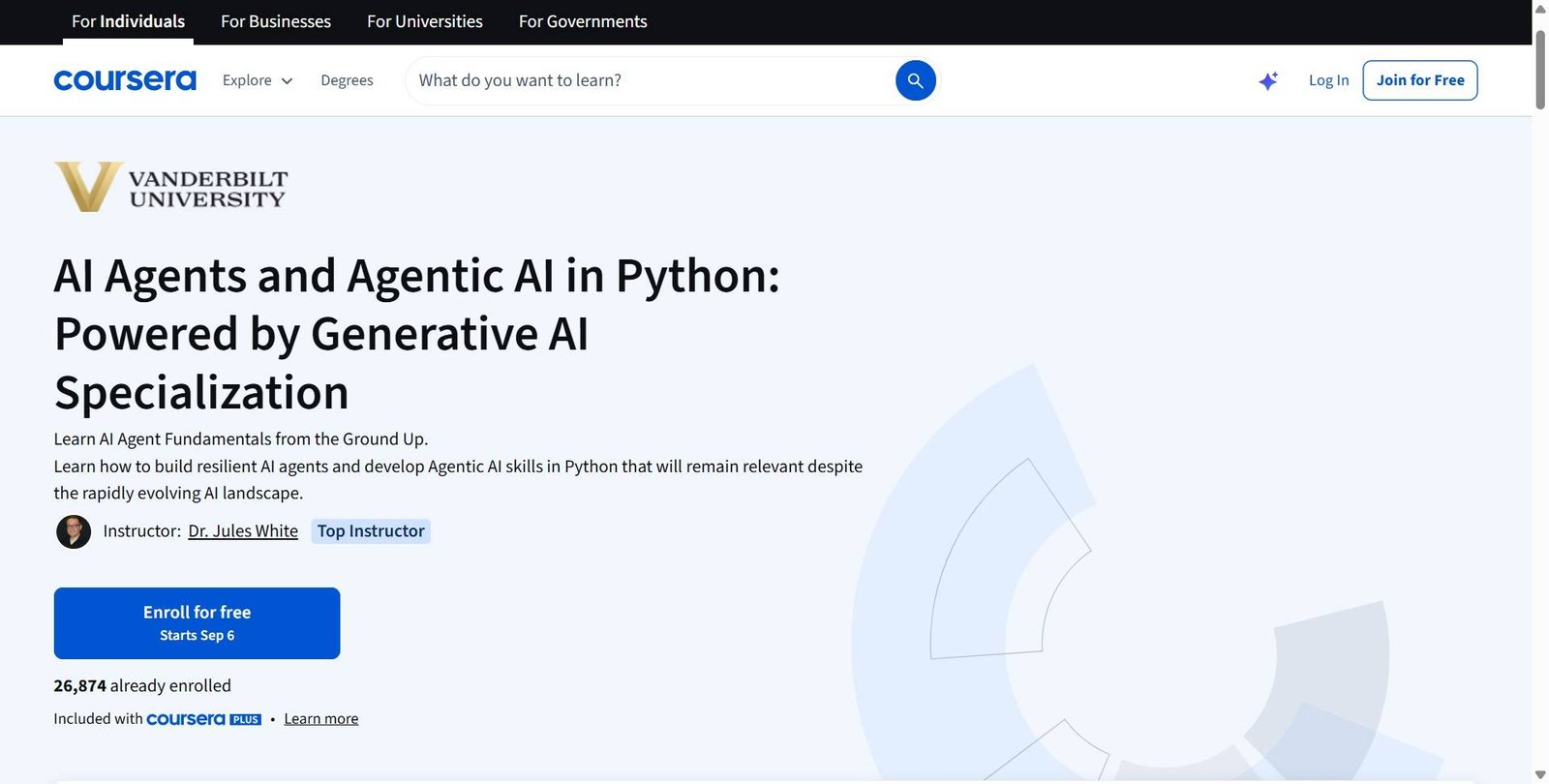Expand the Explore dropdown menu
Viewport: 1549px width, 784px height.
258,80
